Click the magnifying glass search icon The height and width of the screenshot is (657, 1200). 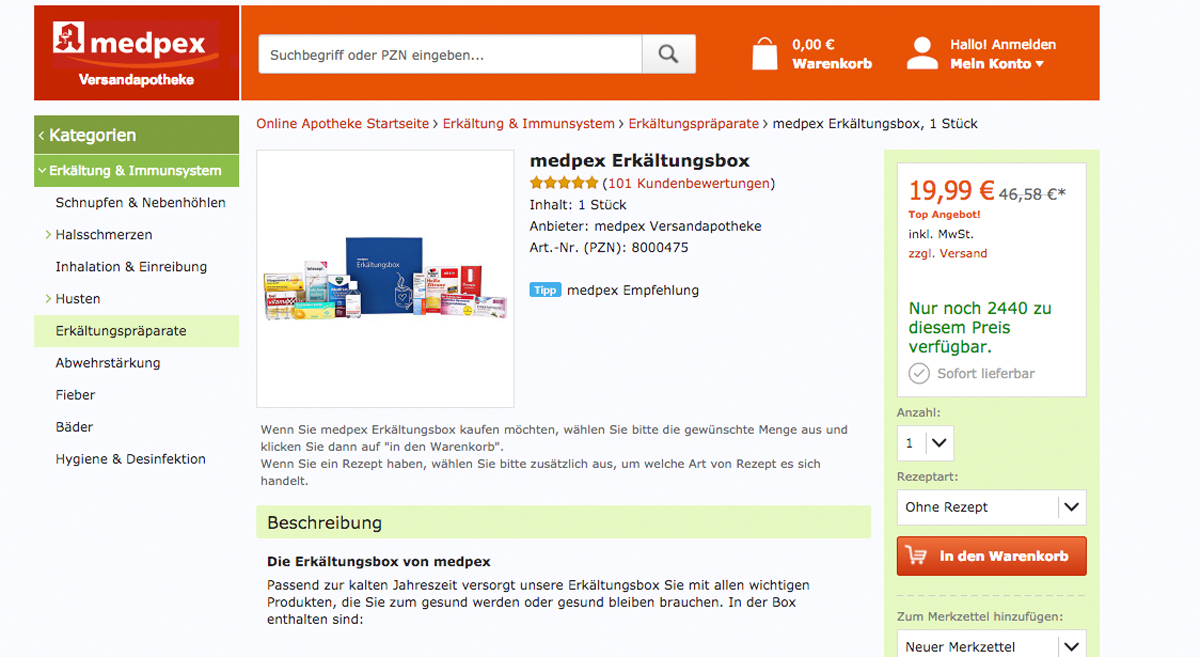point(668,55)
